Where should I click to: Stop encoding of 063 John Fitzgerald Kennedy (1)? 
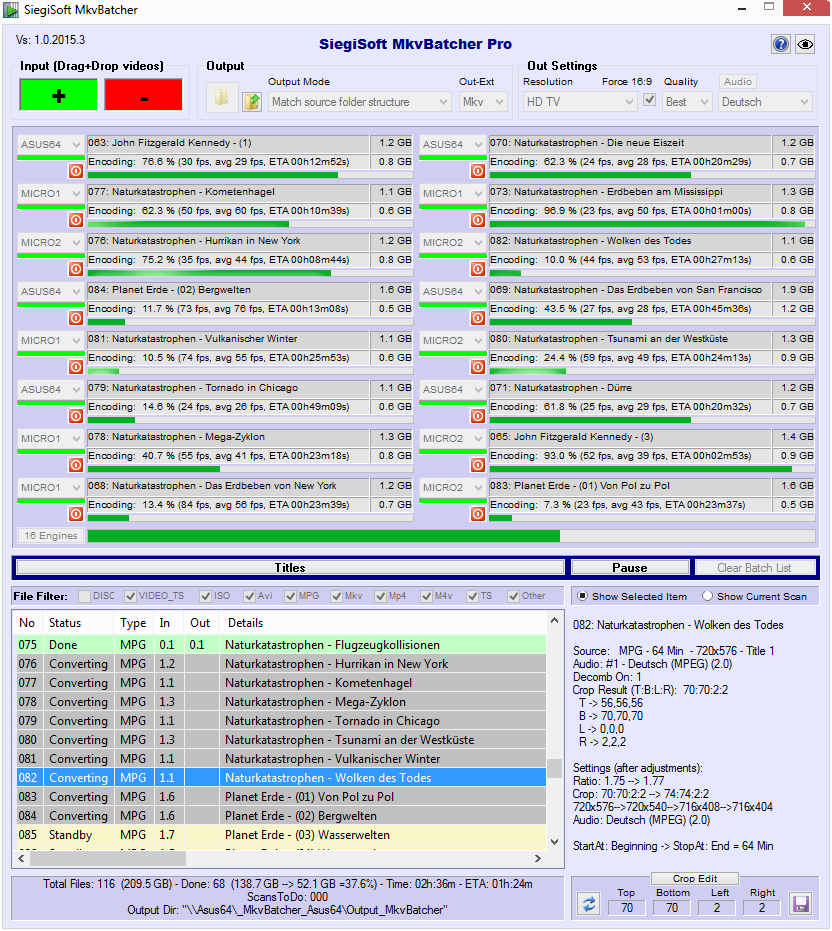point(76,171)
